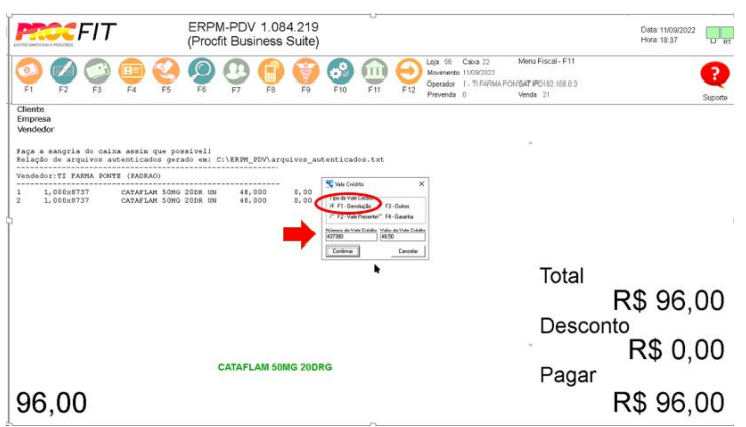Open the F6 magnifier search icon
This screenshot has width=746, height=427.
[x=201, y=71]
